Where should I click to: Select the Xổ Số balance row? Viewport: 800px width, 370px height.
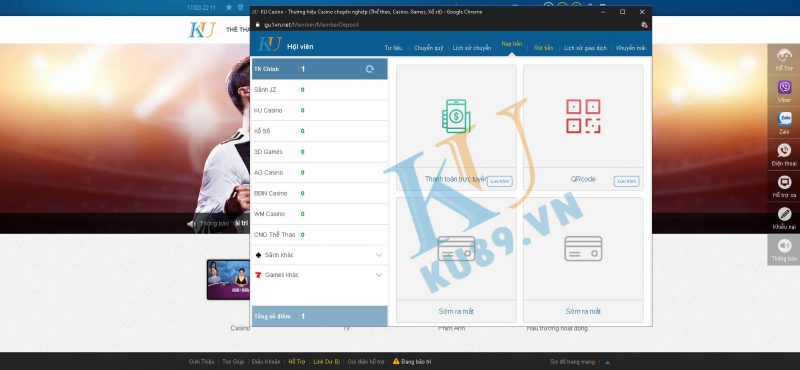[x=319, y=131]
